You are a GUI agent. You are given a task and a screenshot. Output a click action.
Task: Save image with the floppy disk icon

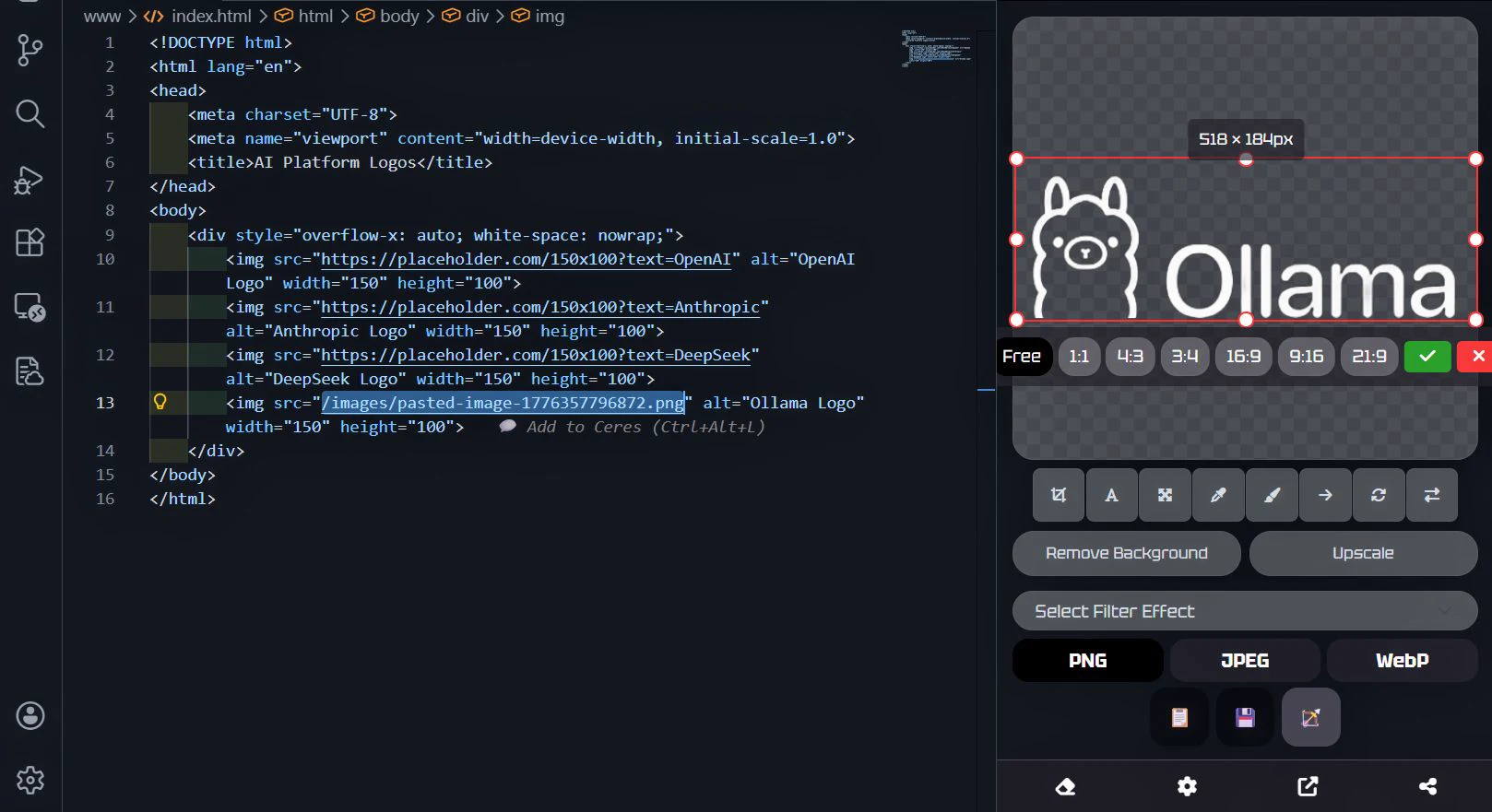point(1245,717)
